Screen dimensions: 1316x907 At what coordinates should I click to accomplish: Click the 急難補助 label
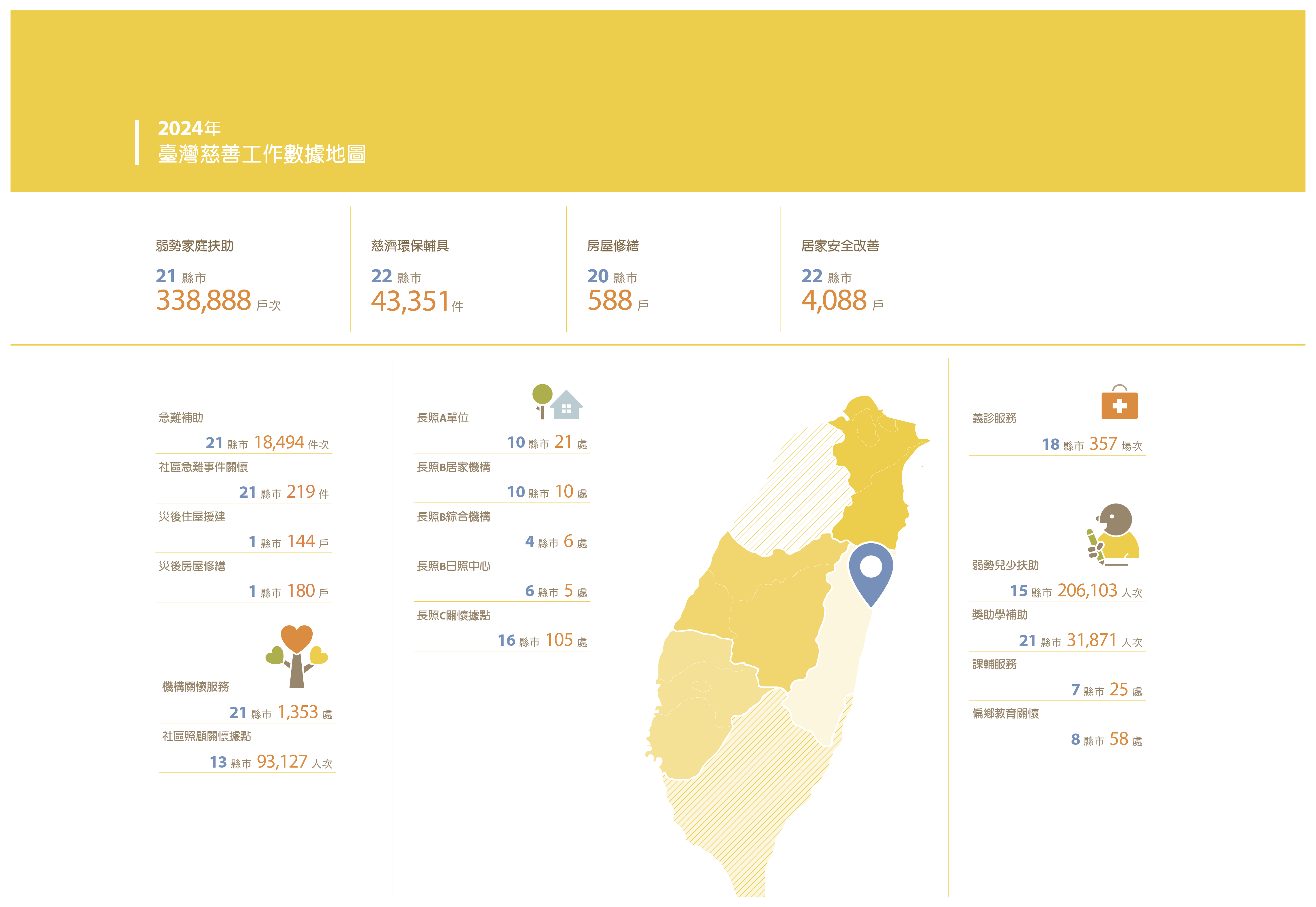click(x=181, y=418)
